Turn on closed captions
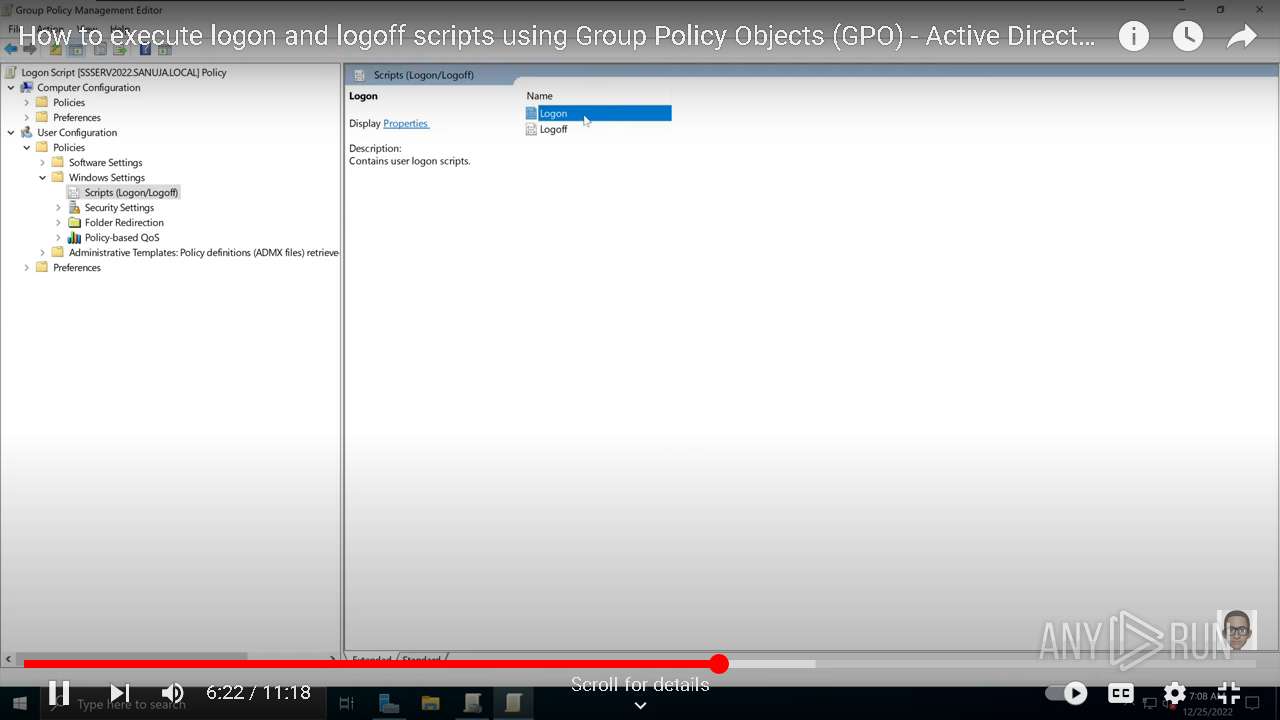The image size is (1280, 720). [x=1121, y=693]
